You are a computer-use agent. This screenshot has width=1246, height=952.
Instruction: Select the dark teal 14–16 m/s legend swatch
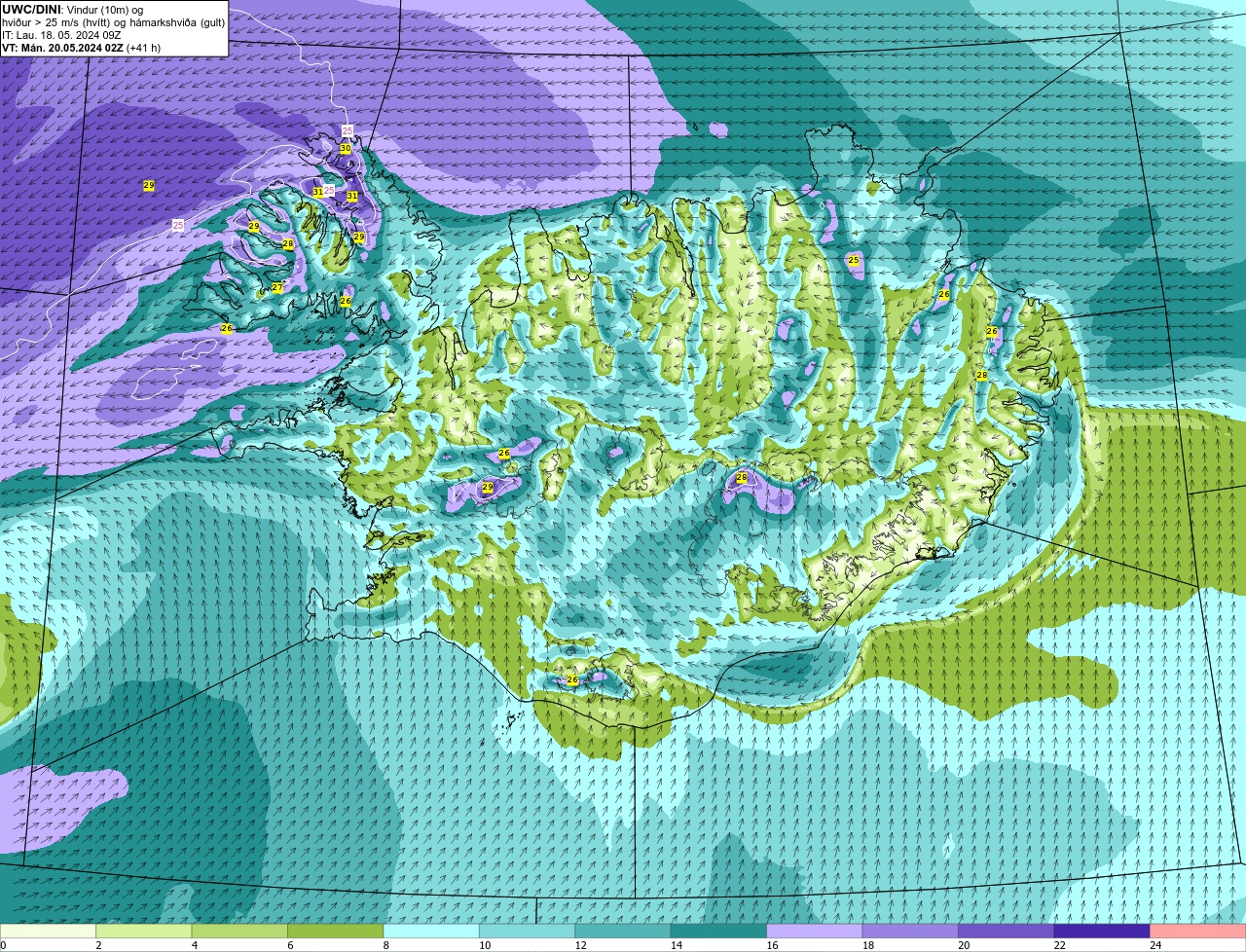point(718,931)
